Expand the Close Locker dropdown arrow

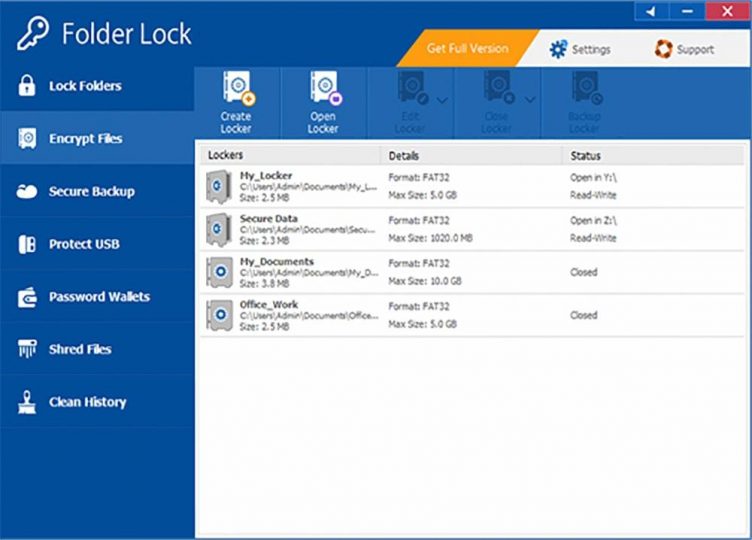tap(528, 99)
